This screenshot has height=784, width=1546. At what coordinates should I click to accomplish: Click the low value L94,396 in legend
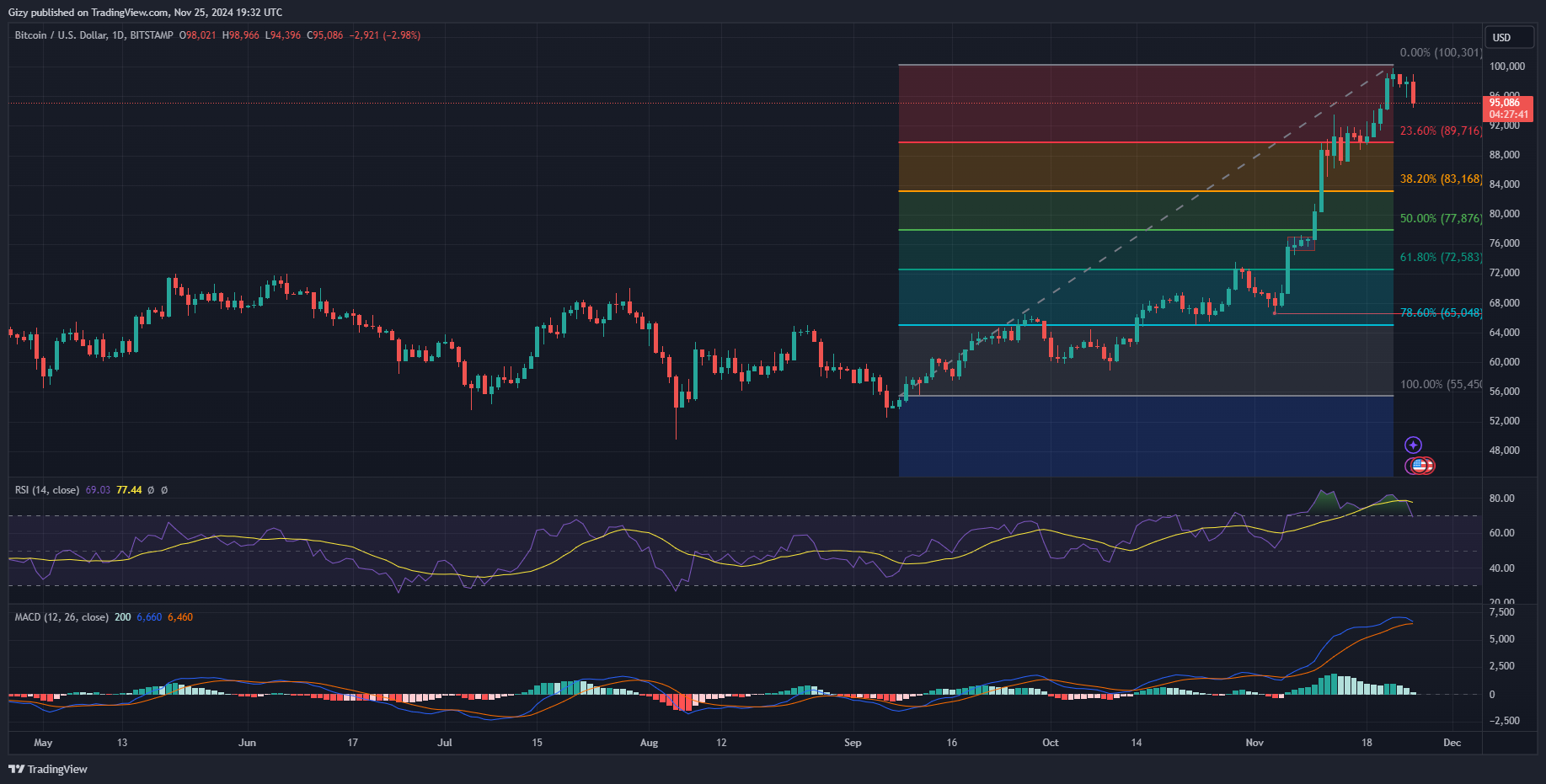click(x=282, y=35)
